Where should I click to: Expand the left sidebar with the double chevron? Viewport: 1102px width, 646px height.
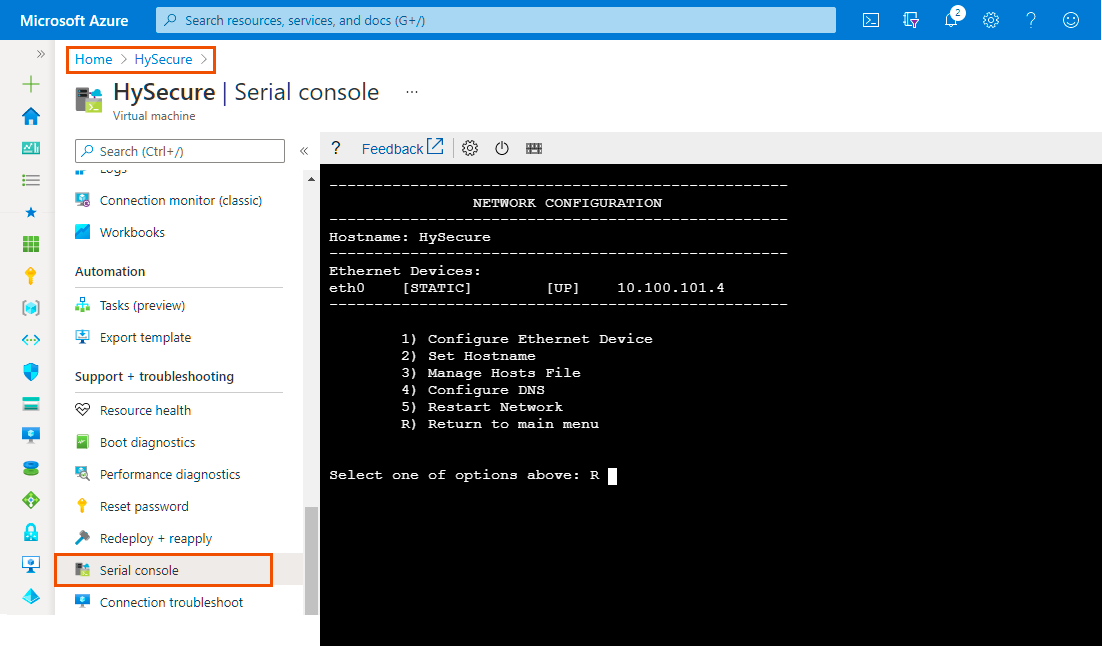(41, 54)
